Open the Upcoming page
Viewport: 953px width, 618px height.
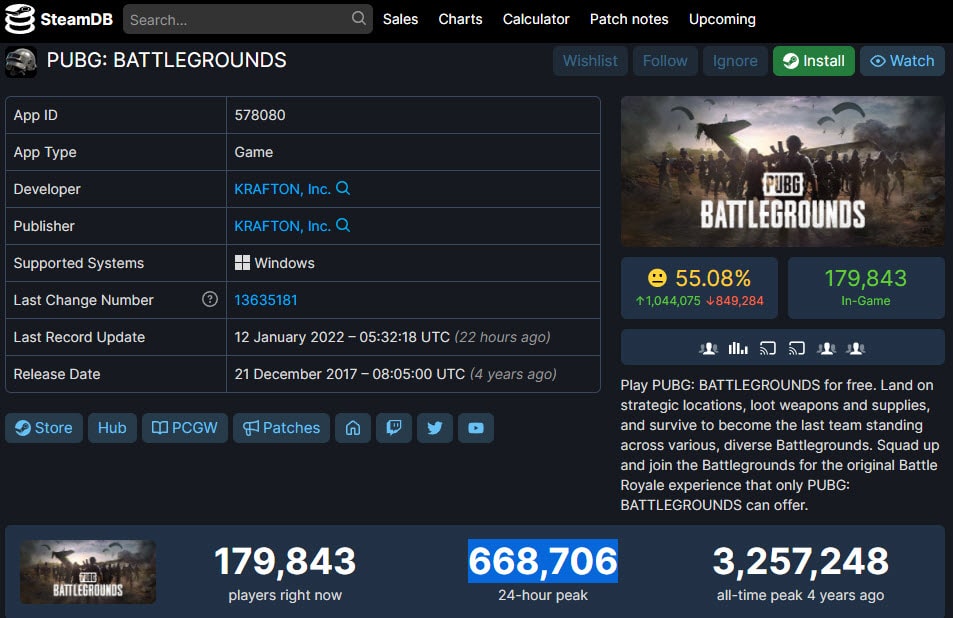coord(722,19)
